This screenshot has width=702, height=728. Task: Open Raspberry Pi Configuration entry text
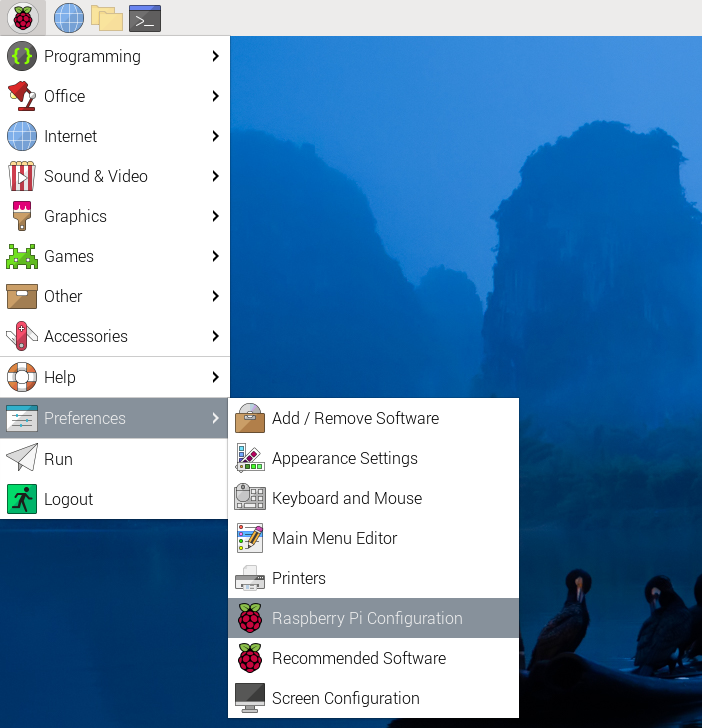tap(367, 619)
